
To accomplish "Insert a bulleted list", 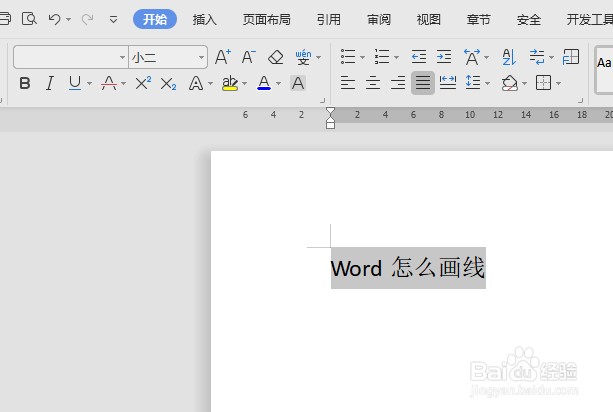I will tap(348, 57).
